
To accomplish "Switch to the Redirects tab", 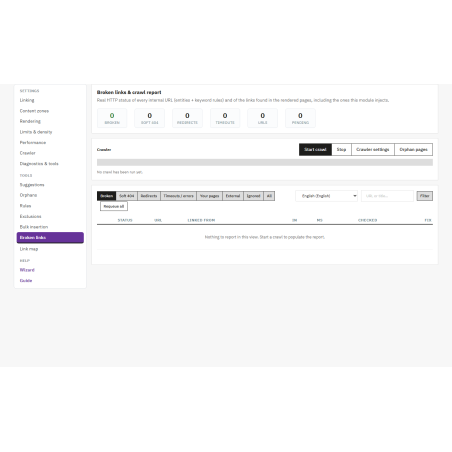I will point(149,196).
